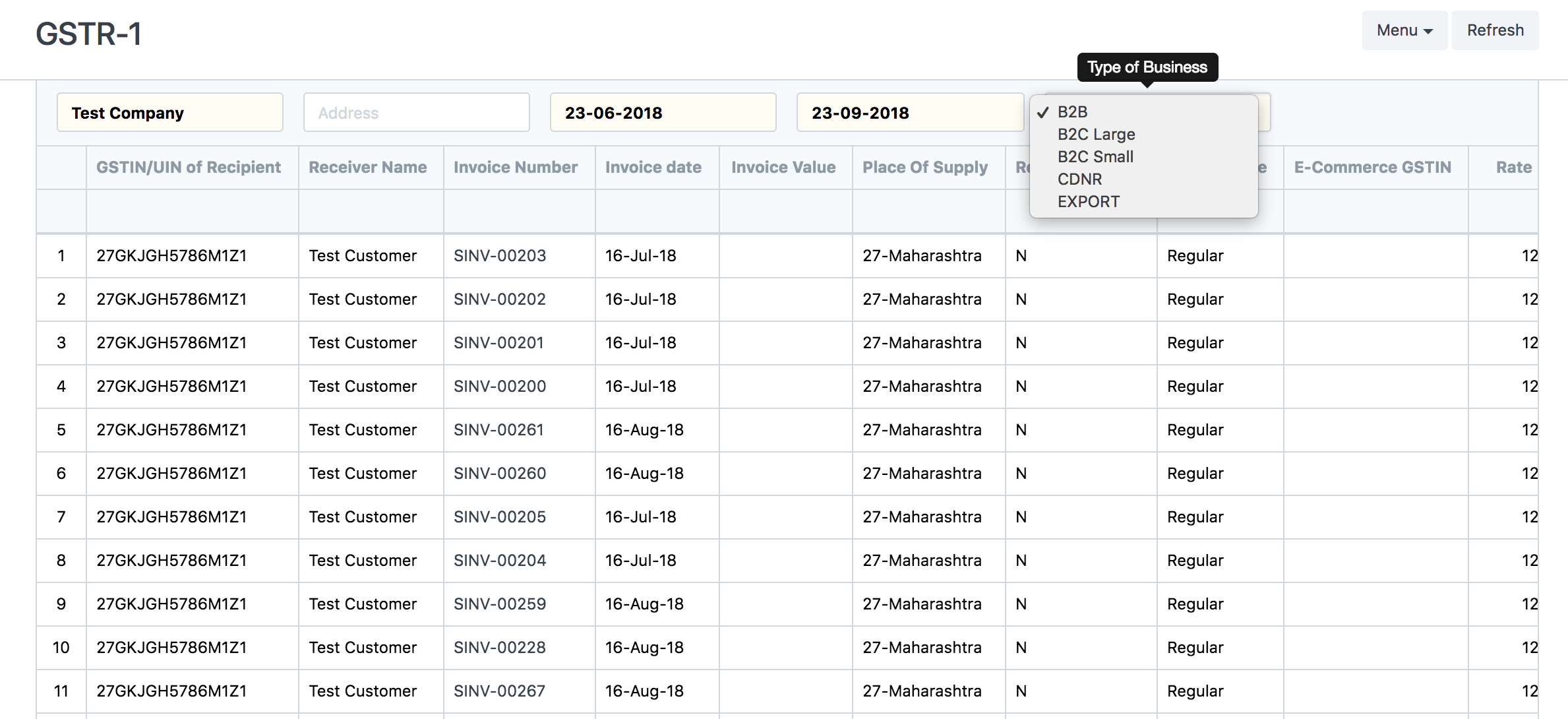Open invoice SINV-00204
This screenshot has height=719, width=1568.
500,561
